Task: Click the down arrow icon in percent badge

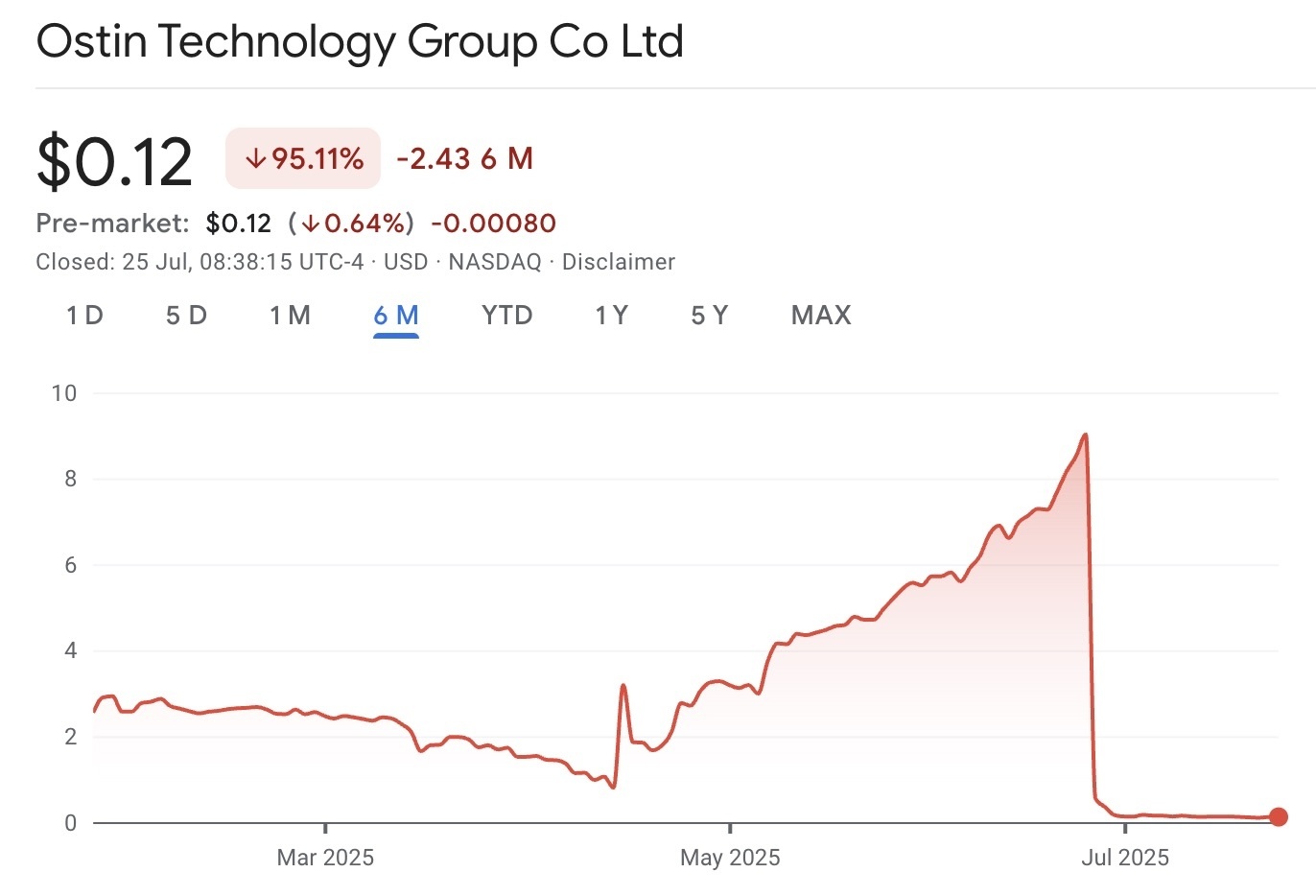Action: 255,159
